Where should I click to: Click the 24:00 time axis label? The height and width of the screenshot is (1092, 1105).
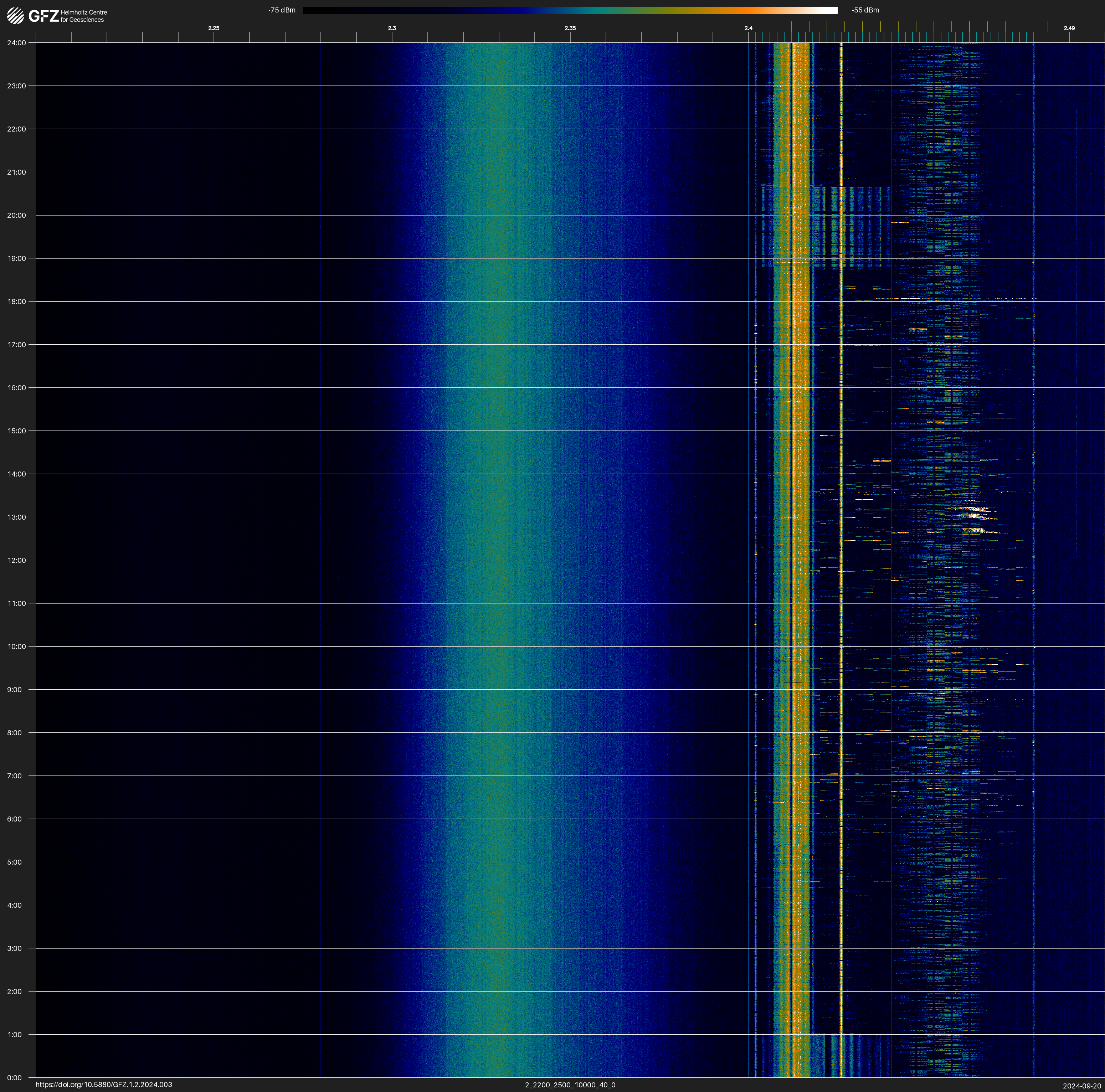click(x=17, y=43)
